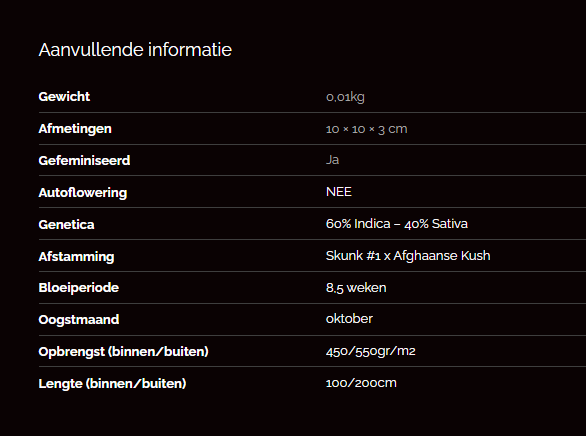586x436 pixels.
Task: Click the Oogstmaand label
Action: click(x=79, y=320)
